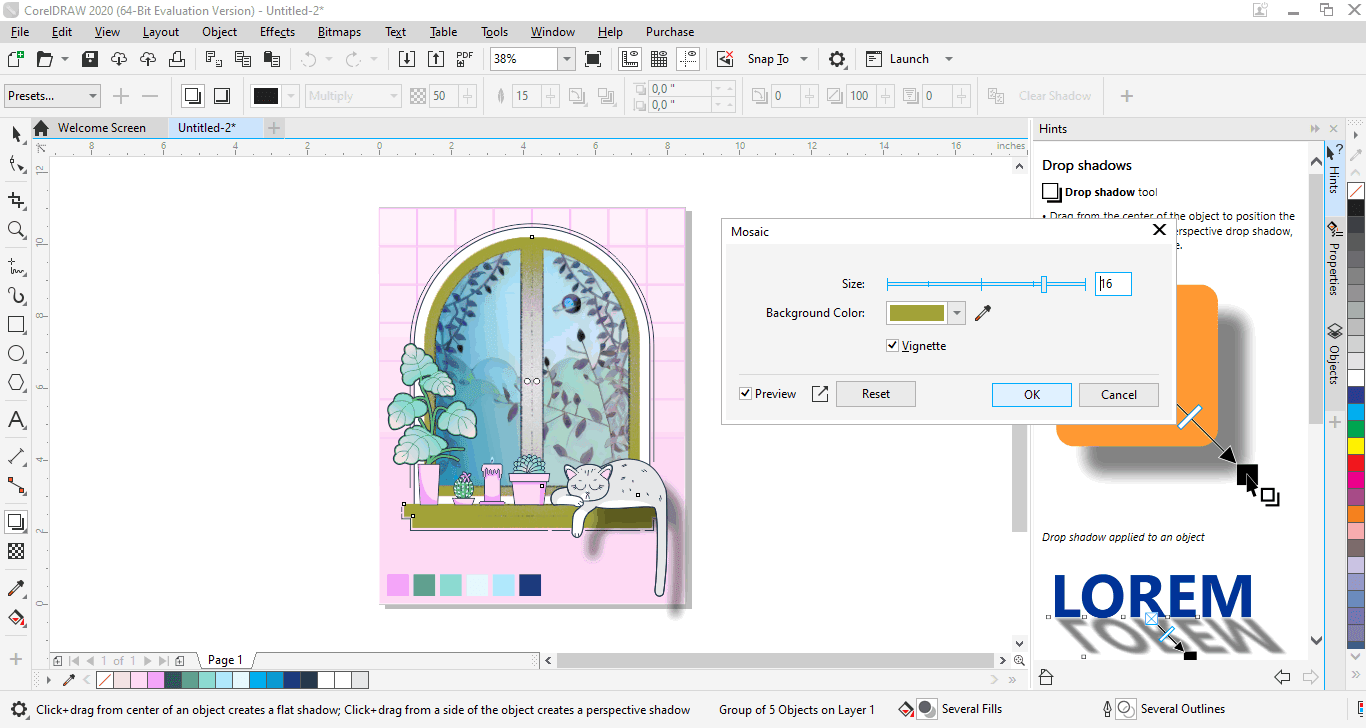Pick the Polygon tool
The image size is (1366, 728).
coord(16,382)
